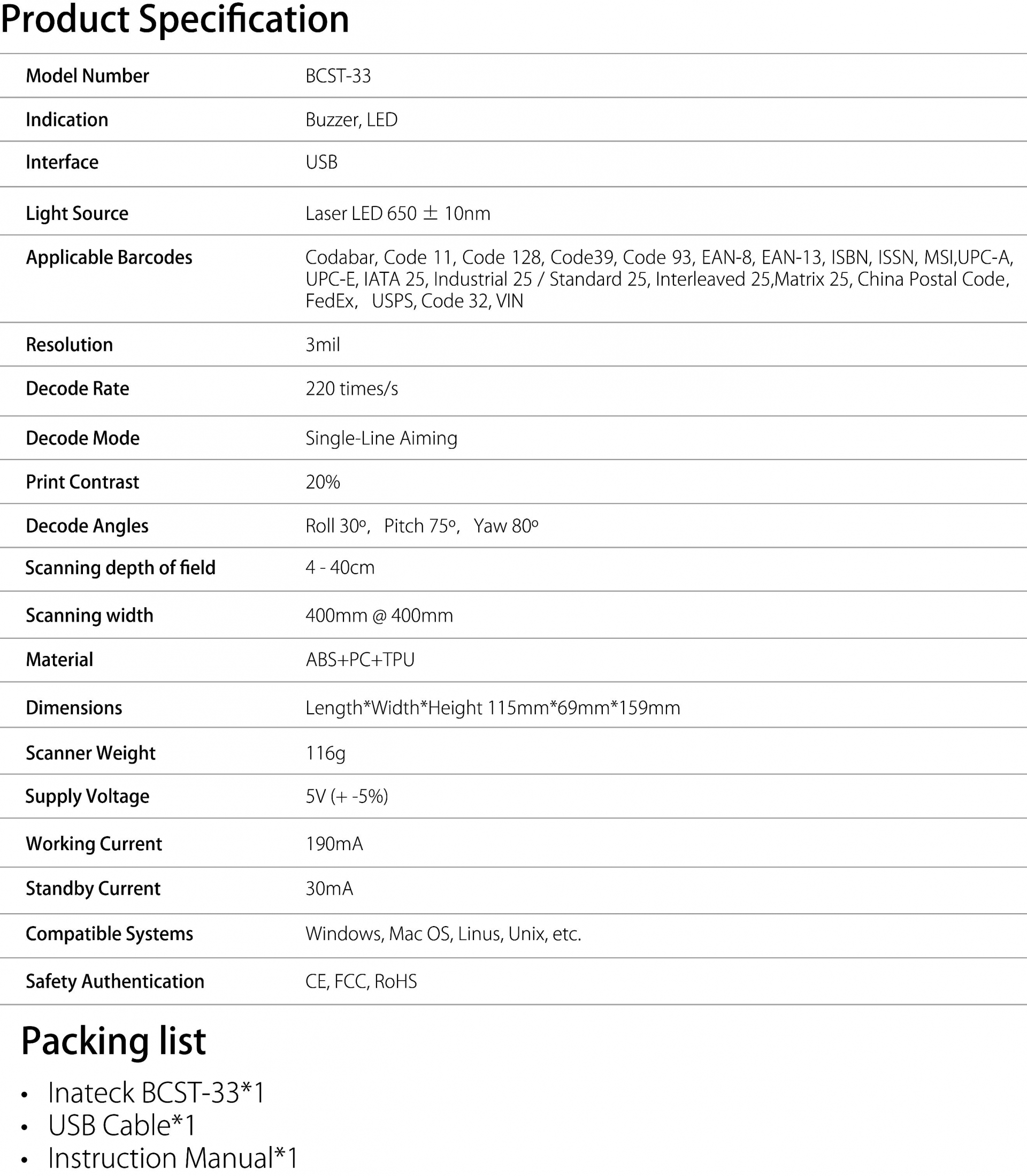
Task: Select the Single-Line Aiming text
Action: click(381, 438)
